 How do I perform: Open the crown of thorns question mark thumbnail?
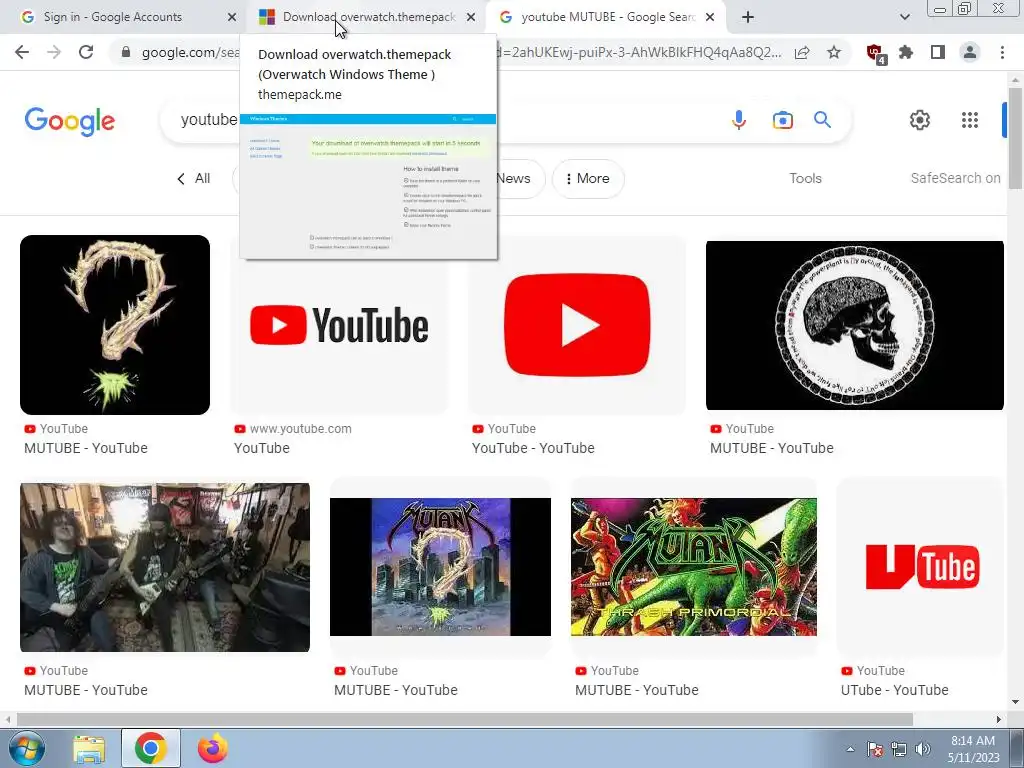115,325
